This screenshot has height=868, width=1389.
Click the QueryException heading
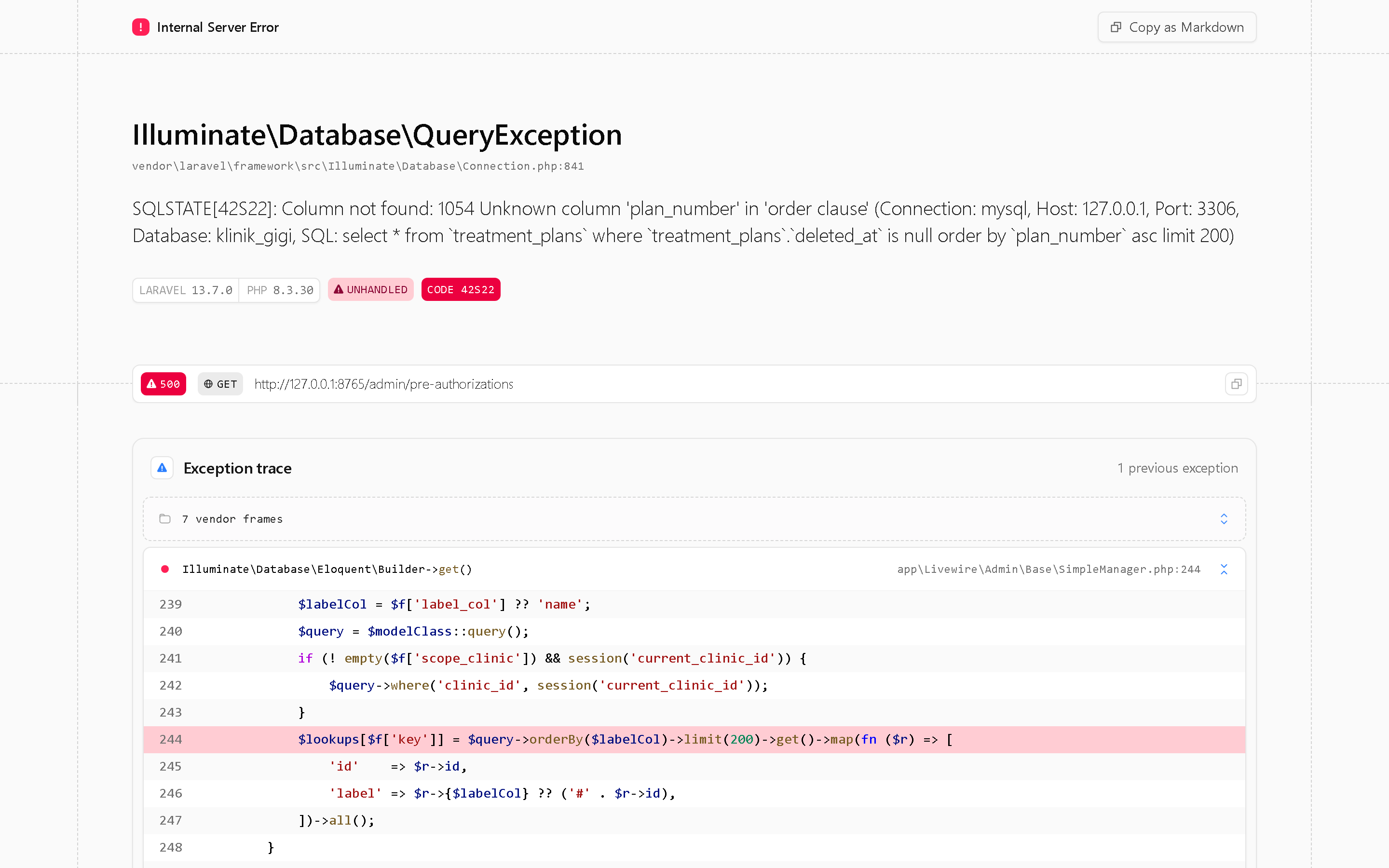click(x=377, y=135)
